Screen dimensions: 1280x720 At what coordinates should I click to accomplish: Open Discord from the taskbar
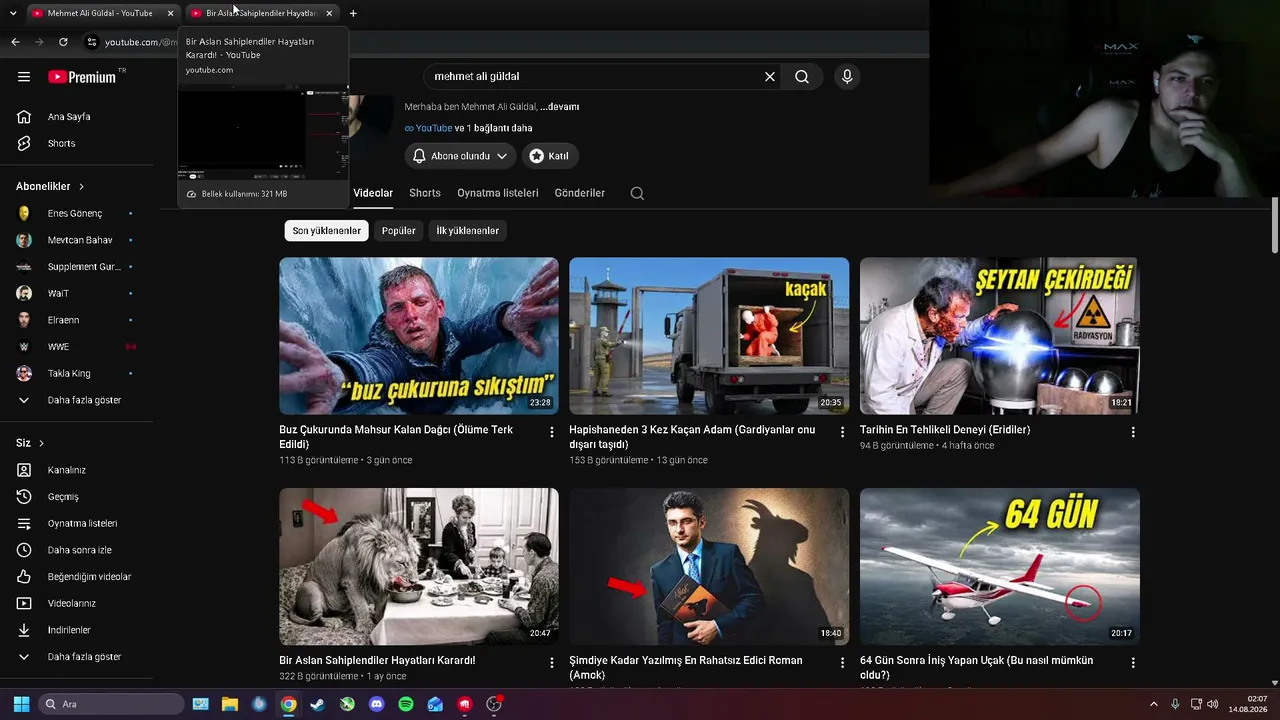click(x=376, y=704)
